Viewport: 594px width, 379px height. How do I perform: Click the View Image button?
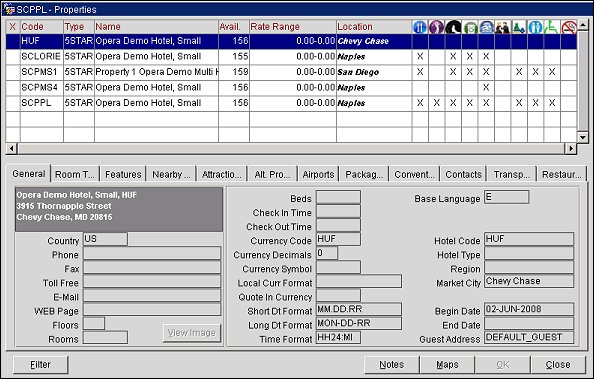point(192,333)
